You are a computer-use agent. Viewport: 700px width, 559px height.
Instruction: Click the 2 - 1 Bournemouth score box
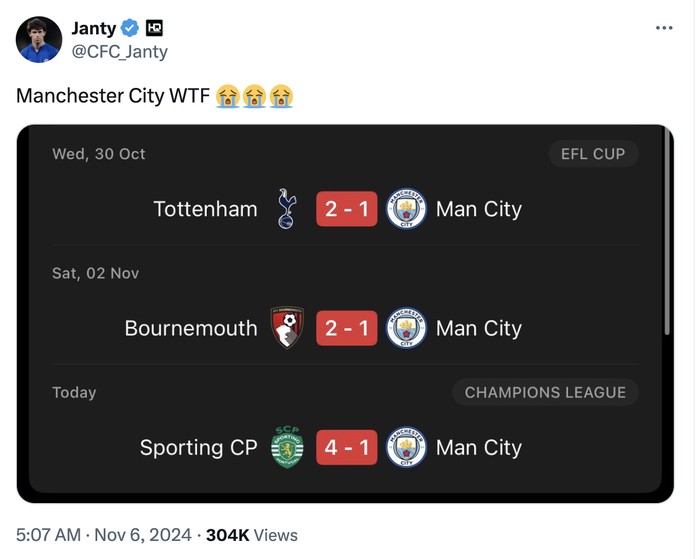[347, 328]
